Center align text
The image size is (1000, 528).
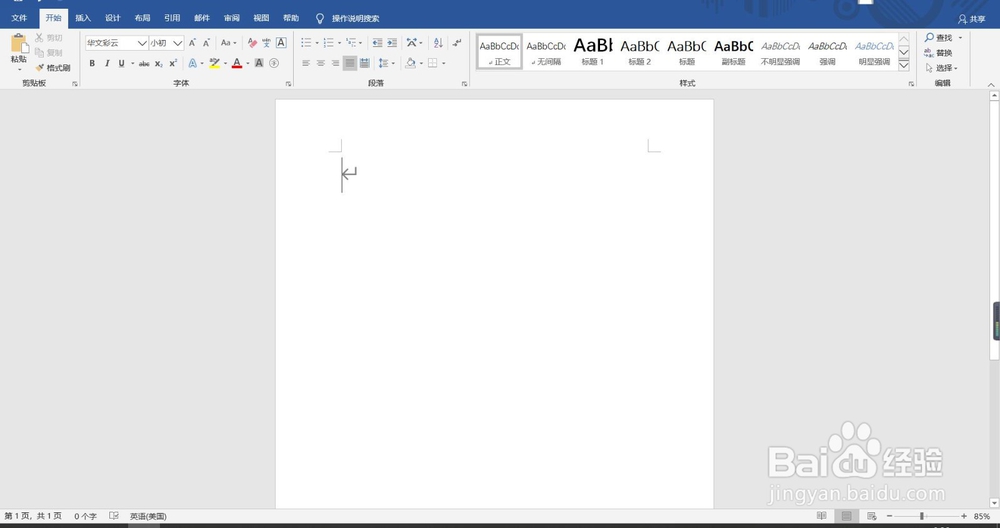321,63
